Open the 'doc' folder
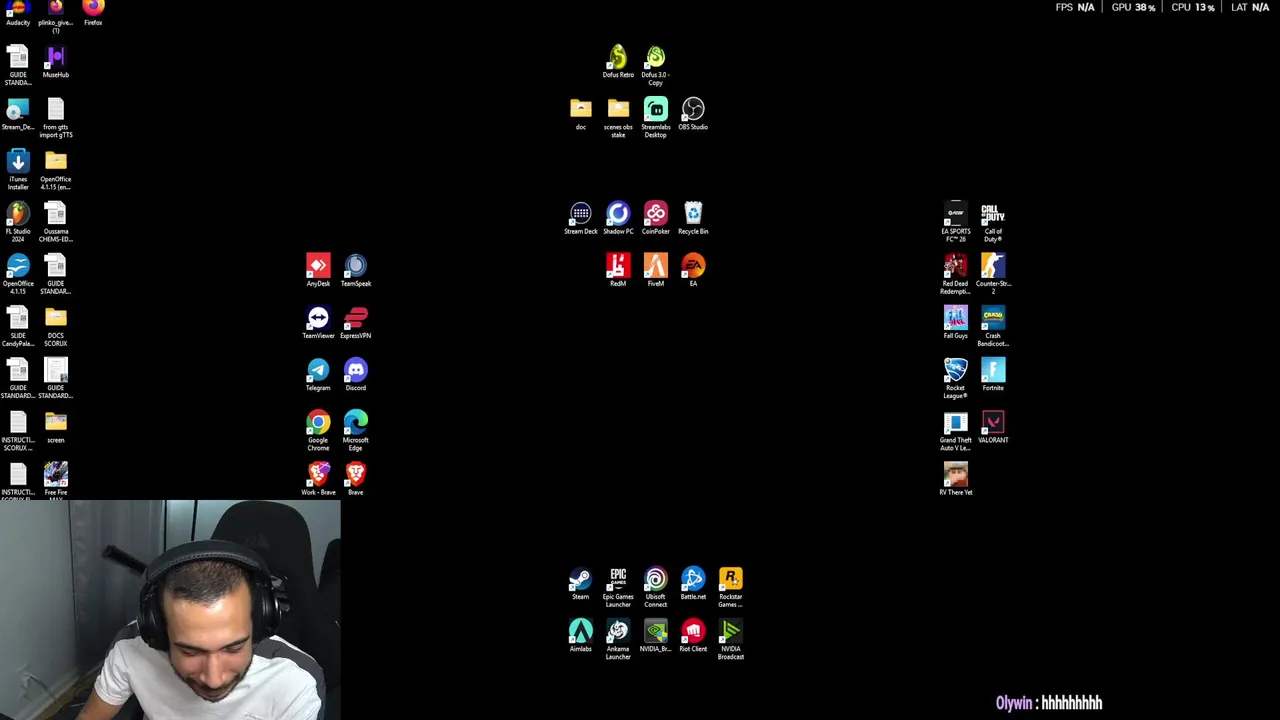The image size is (1280, 720). click(x=581, y=113)
